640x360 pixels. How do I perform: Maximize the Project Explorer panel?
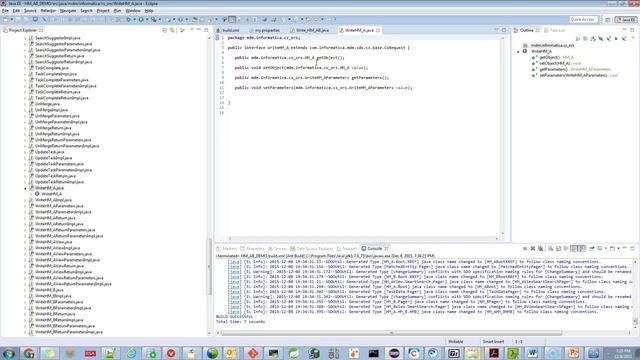tap(206, 30)
